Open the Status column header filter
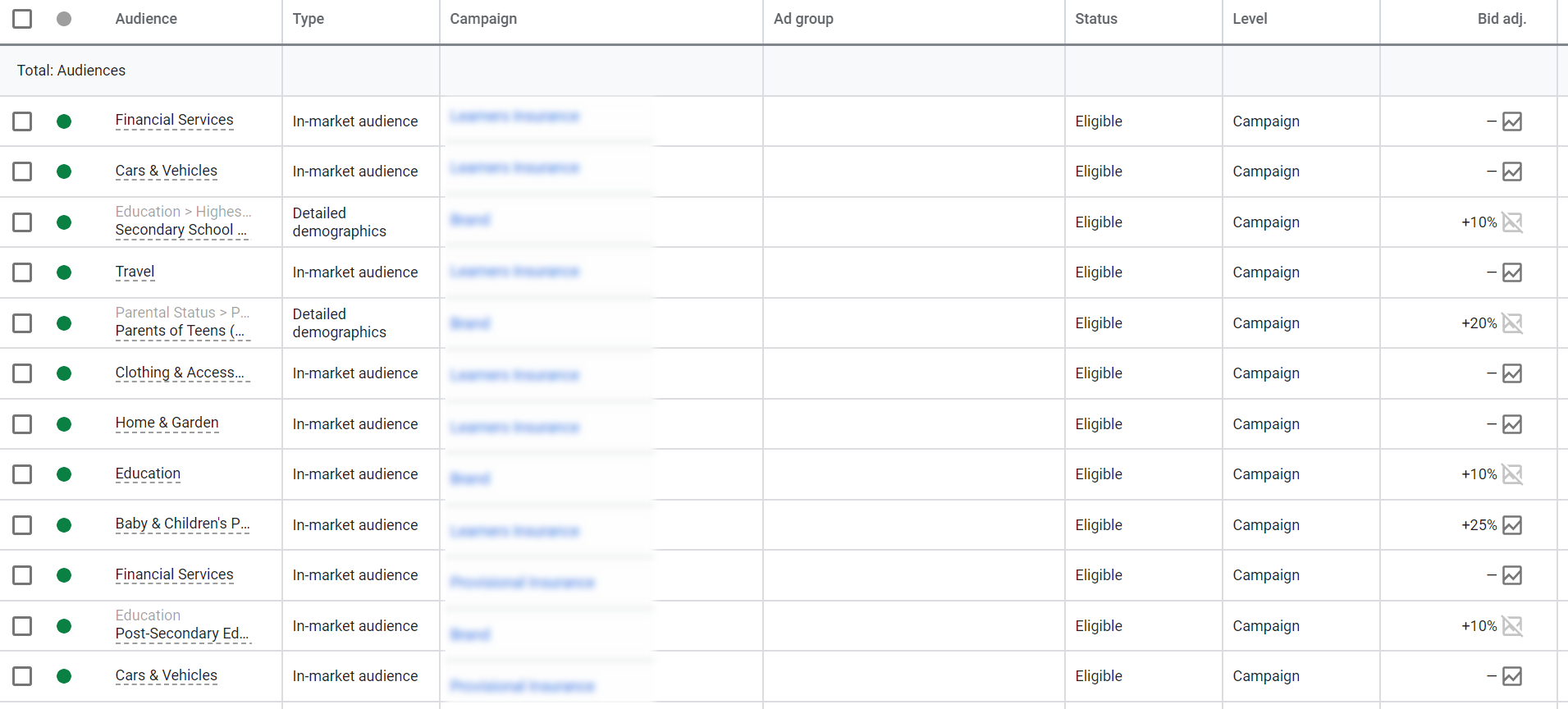 point(1096,19)
